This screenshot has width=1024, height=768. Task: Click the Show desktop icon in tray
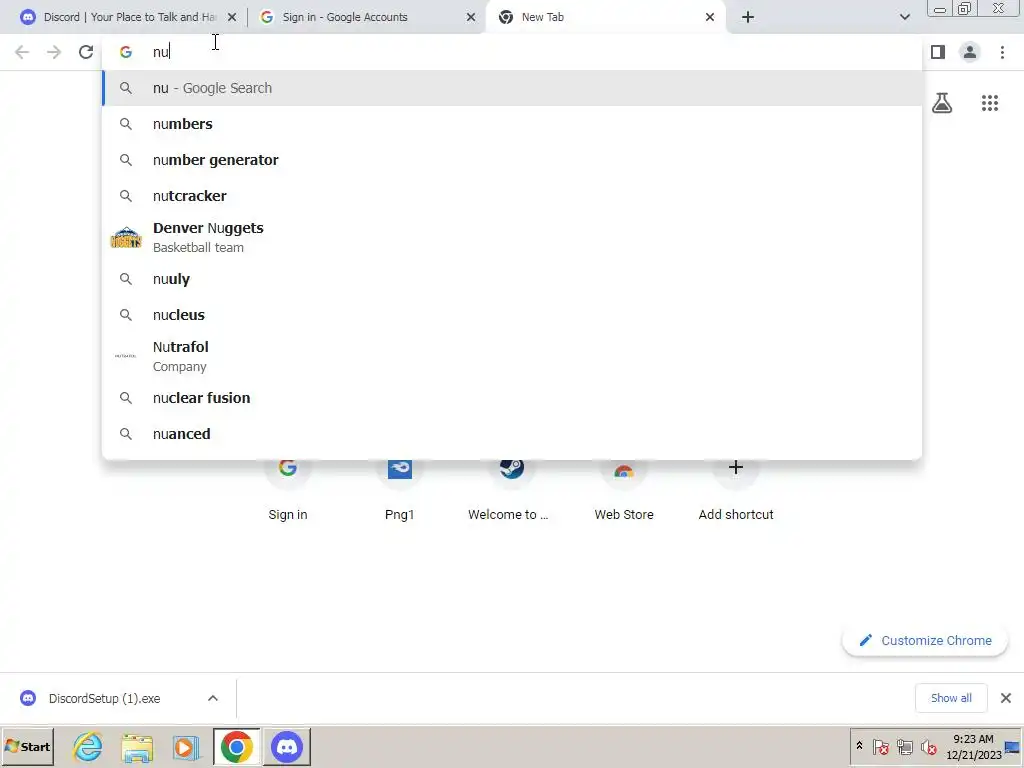coord(1014,746)
